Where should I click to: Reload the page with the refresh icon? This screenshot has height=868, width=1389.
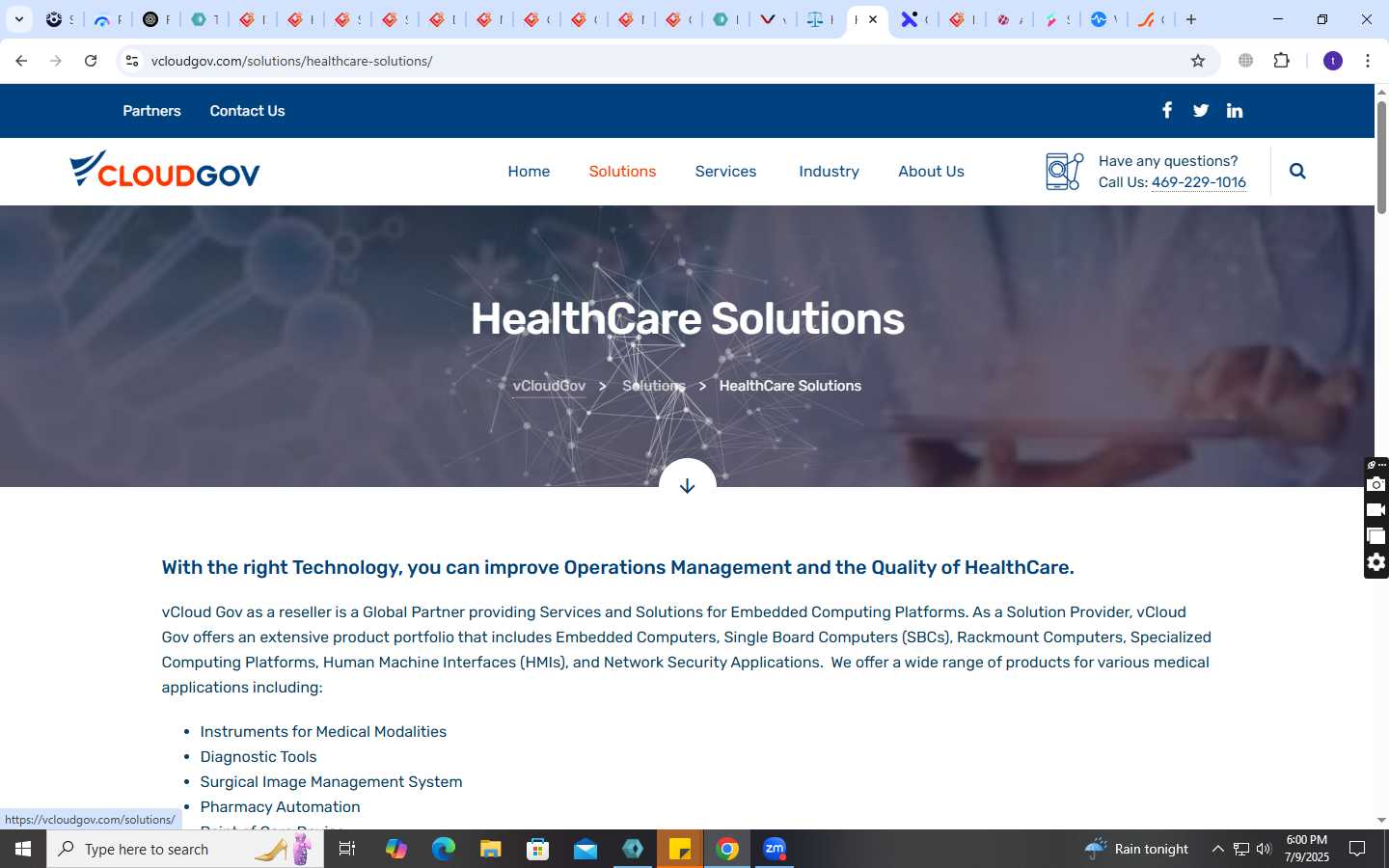click(91, 61)
